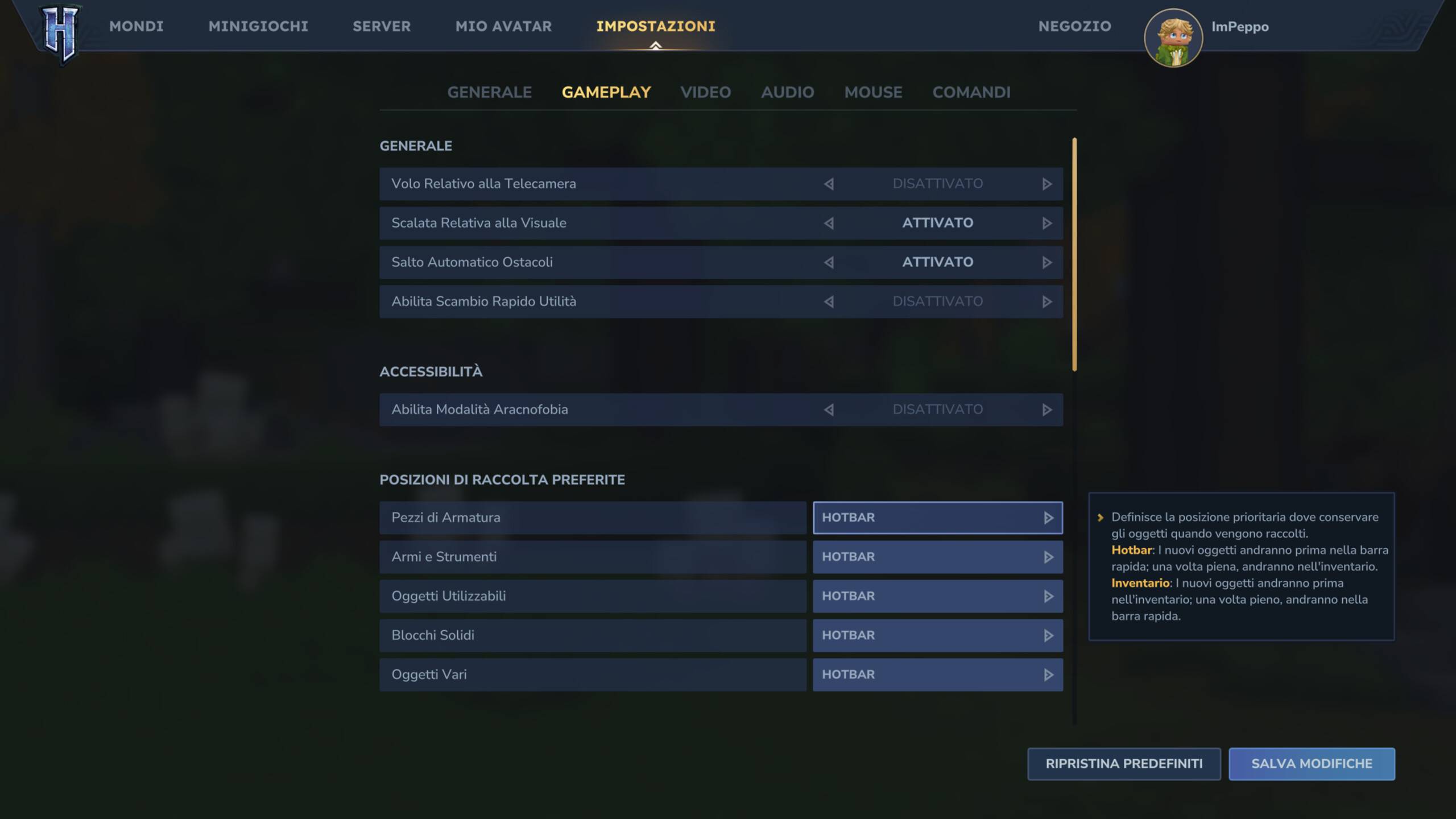Click right arrow for Salto Automatico Ostacoli
This screenshot has height=819, width=1456.
pos(1046,263)
